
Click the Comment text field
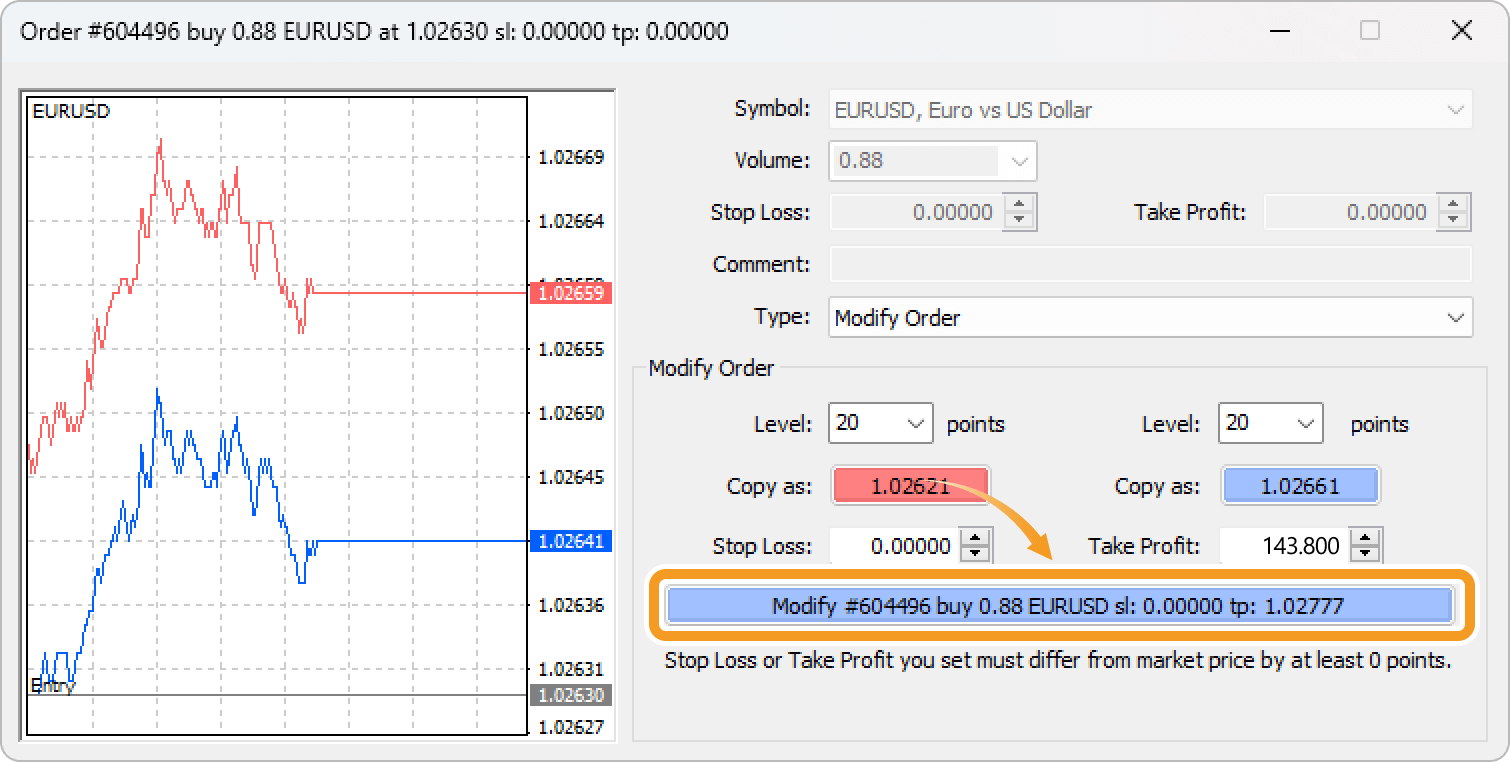coord(1150,265)
